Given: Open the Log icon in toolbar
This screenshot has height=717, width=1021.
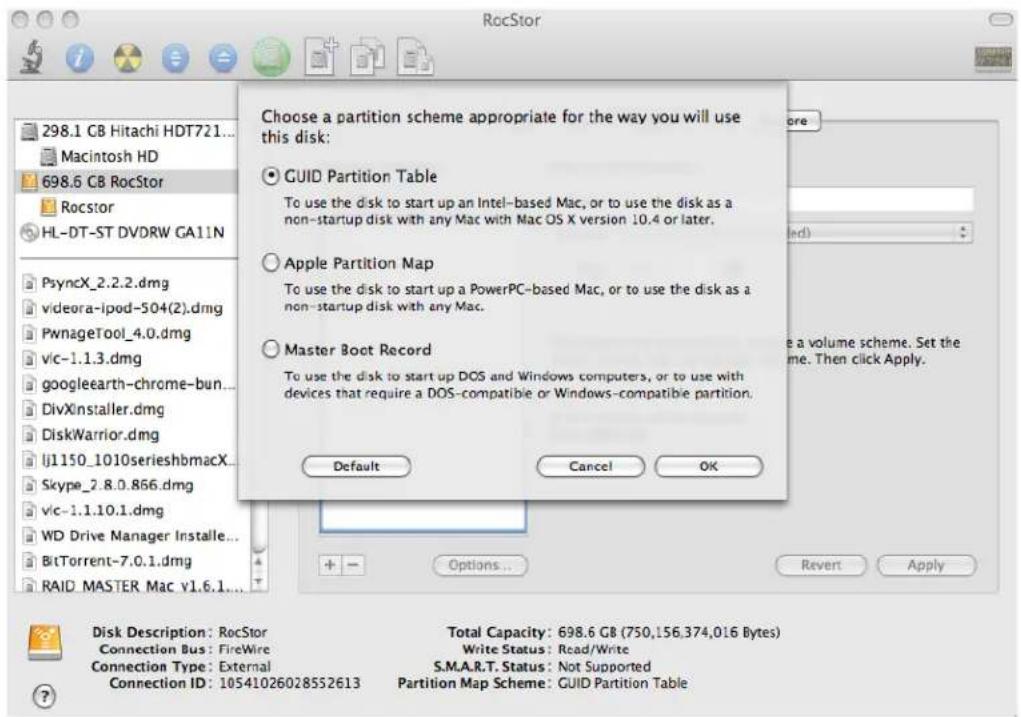Looking at the screenshot, I should coord(992,59).
